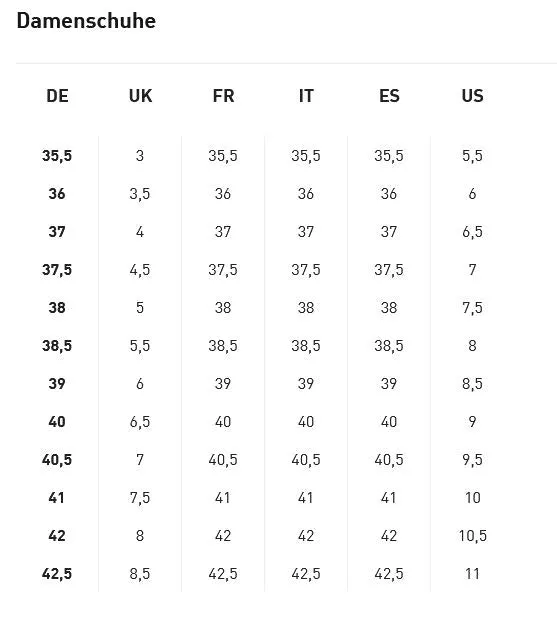Click DE size 42,5 row label
The width and height of the screenshot is (557, 634).
point(57,574)
